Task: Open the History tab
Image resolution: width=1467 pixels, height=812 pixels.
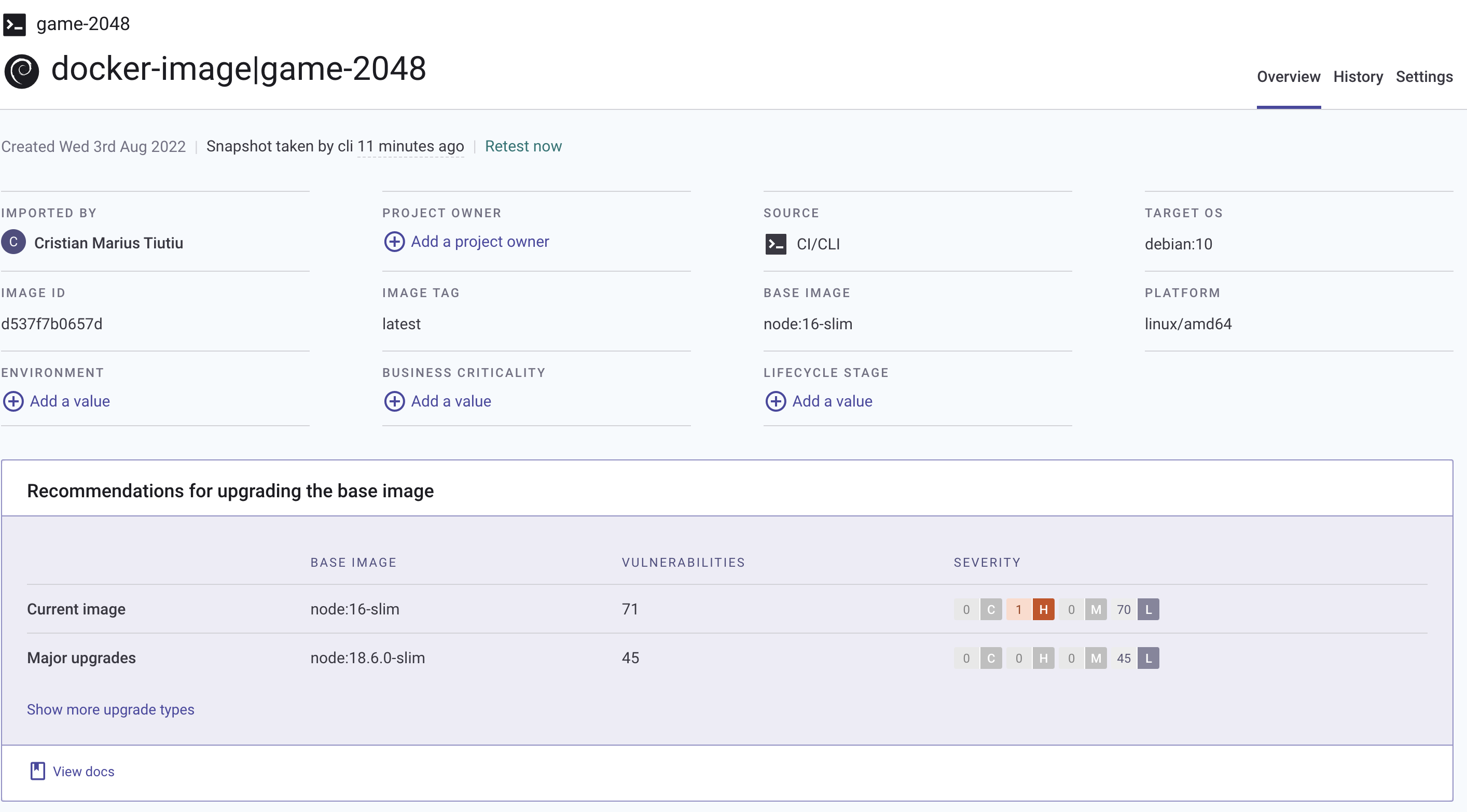Action: click(x=1358, y=77)
